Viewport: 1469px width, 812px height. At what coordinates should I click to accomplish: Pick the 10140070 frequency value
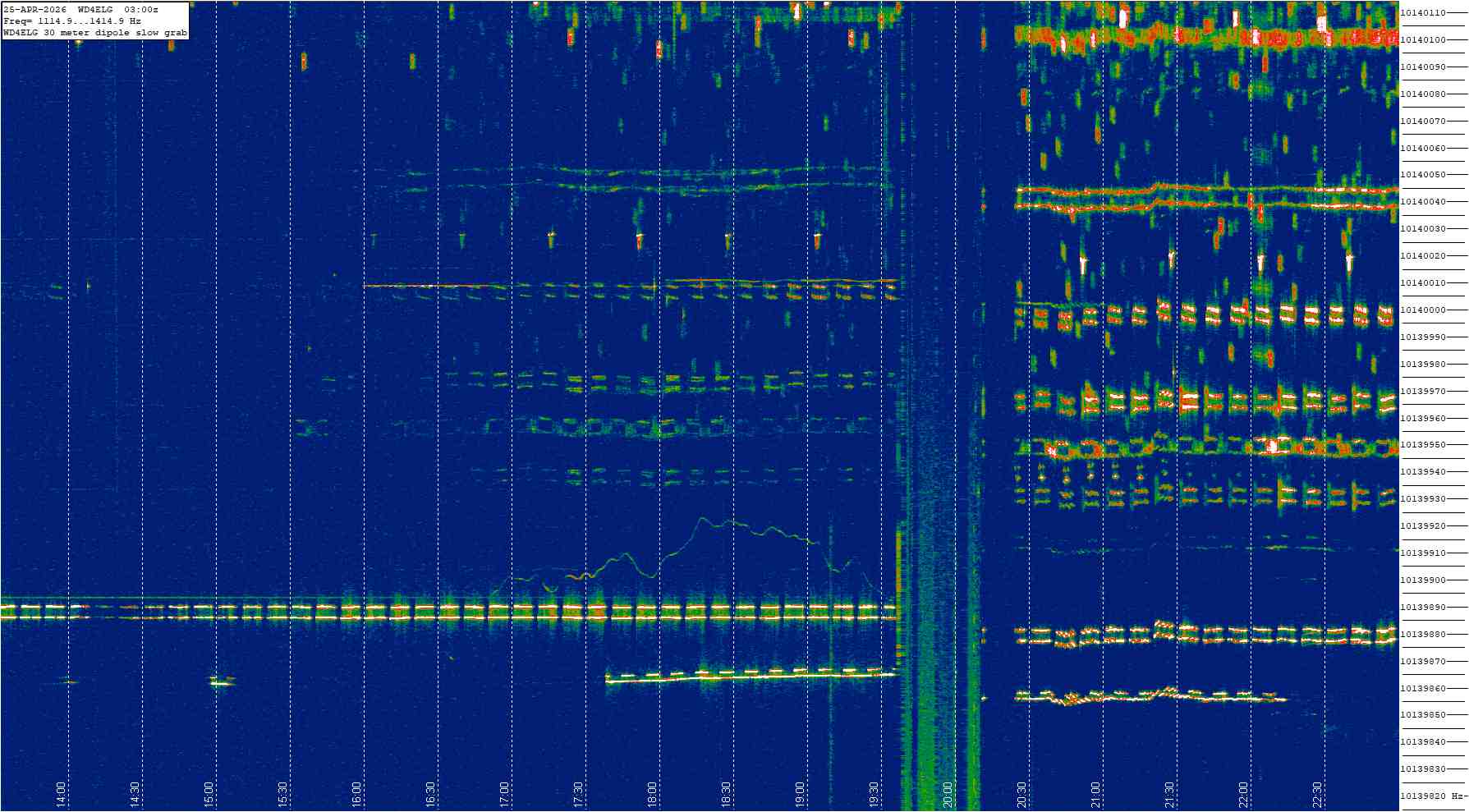1423,122
